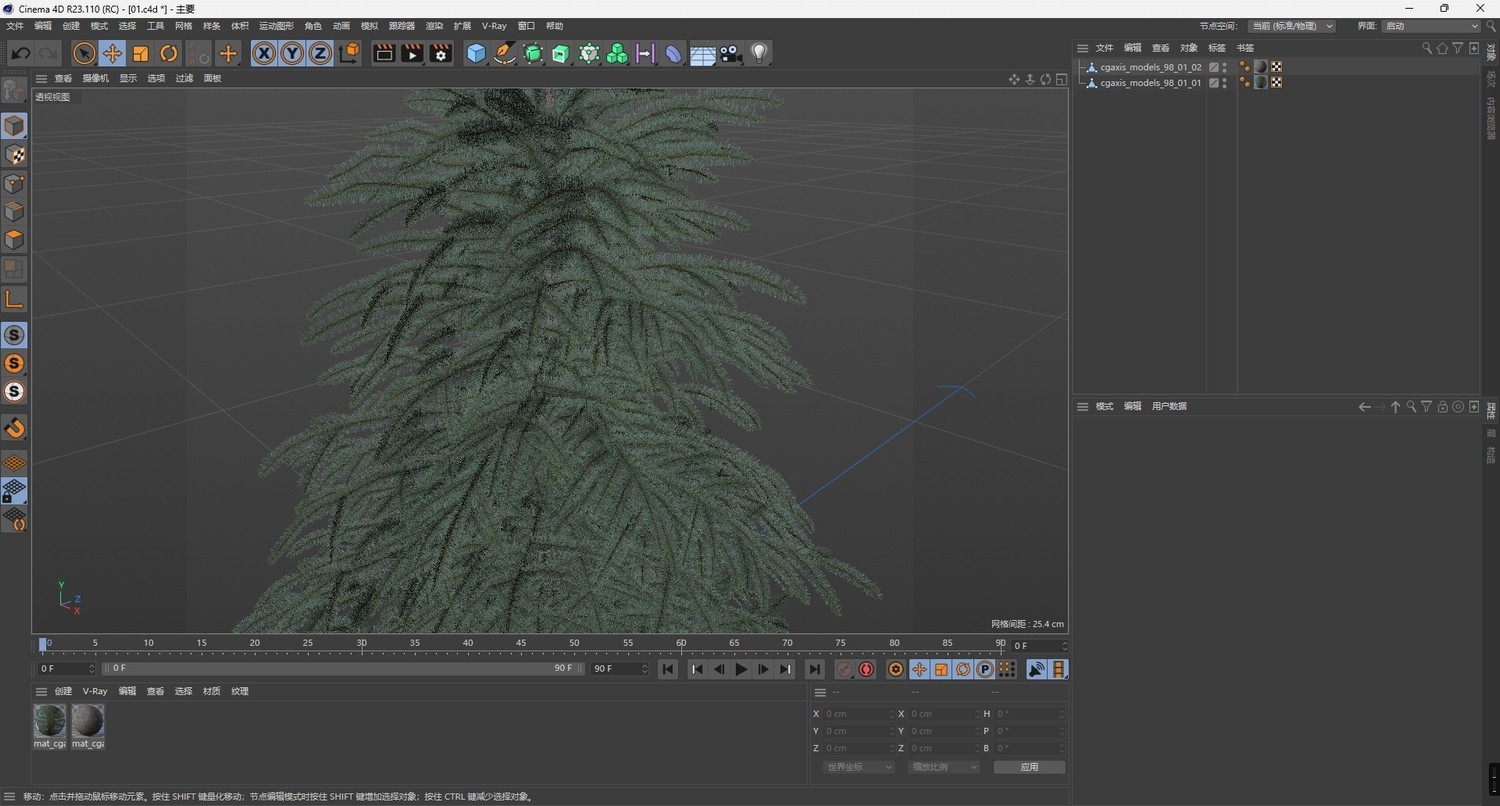
Task: Open the V-Ray menu in the menu bar
Action: tap(493, 25)
